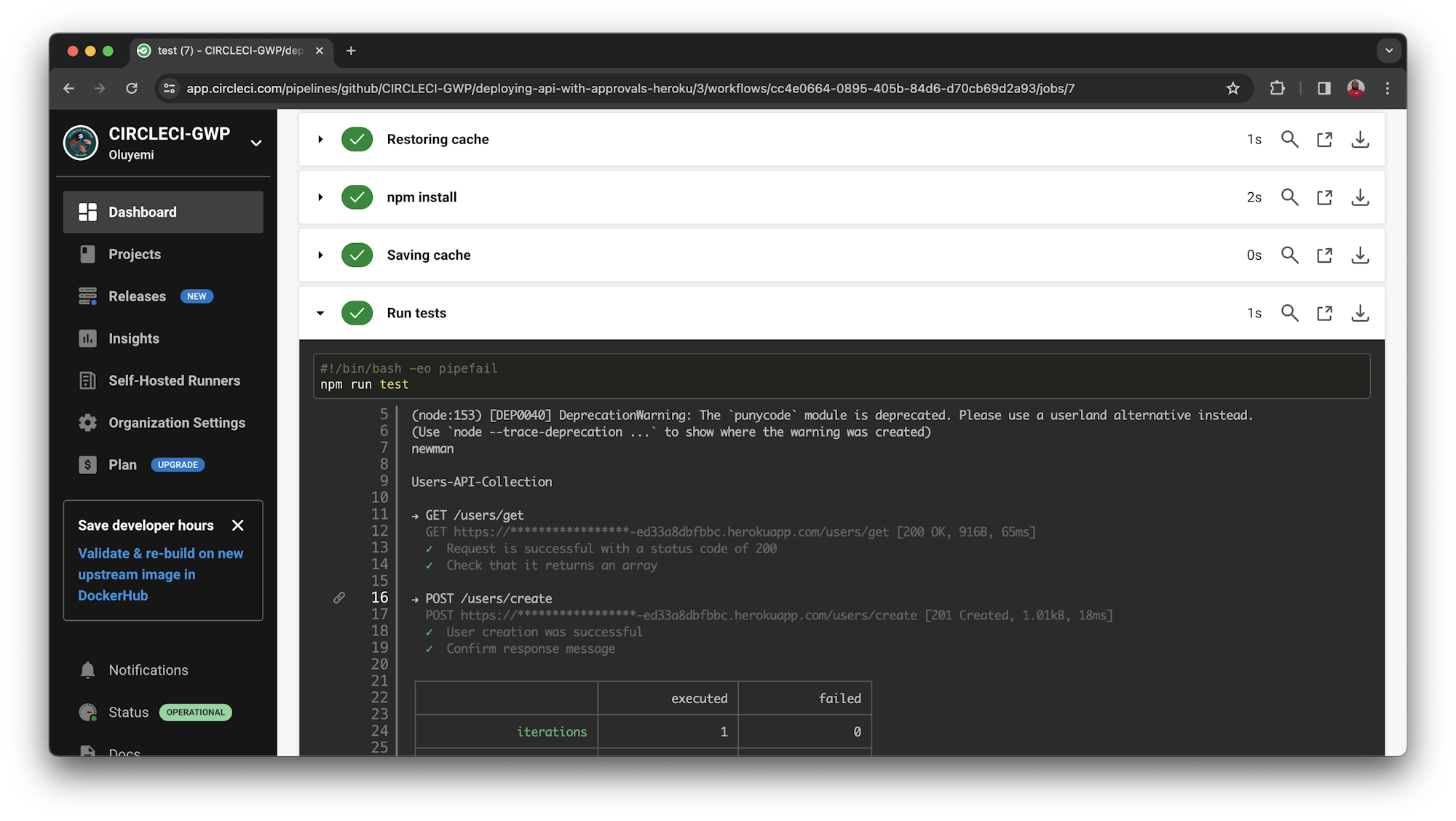The image size is (1456, 821).
Task: Expand the Restoring cache step
Action: pyautogui.click(x=320, y=139)
